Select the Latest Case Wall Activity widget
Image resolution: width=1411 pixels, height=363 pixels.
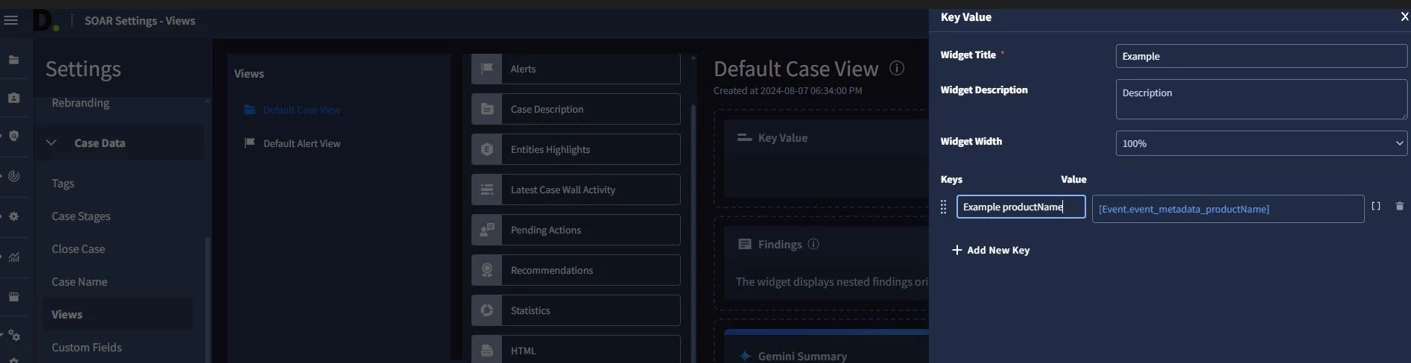[x=576, y=189]
